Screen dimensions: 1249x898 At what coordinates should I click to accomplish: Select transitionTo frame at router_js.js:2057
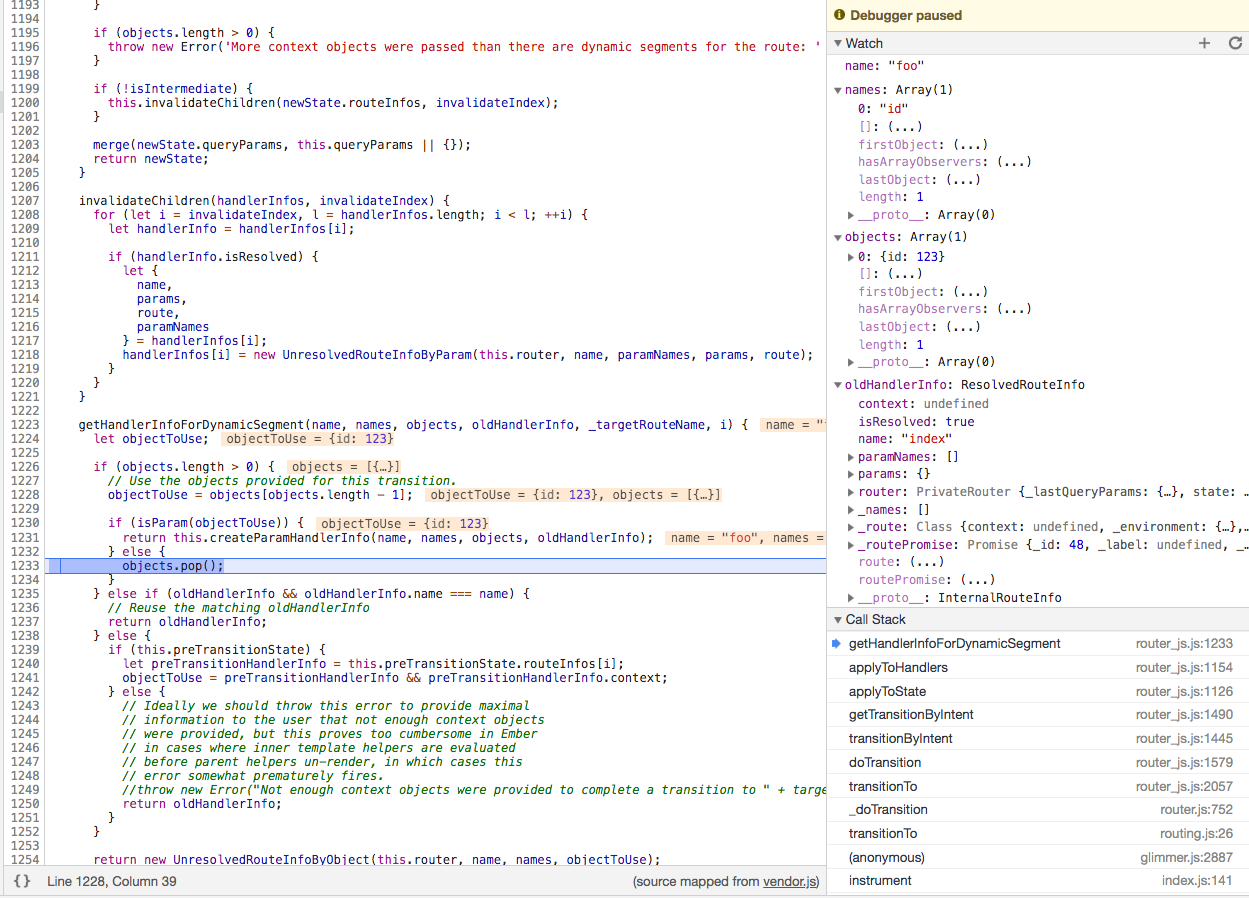[x=1037, y=786]
